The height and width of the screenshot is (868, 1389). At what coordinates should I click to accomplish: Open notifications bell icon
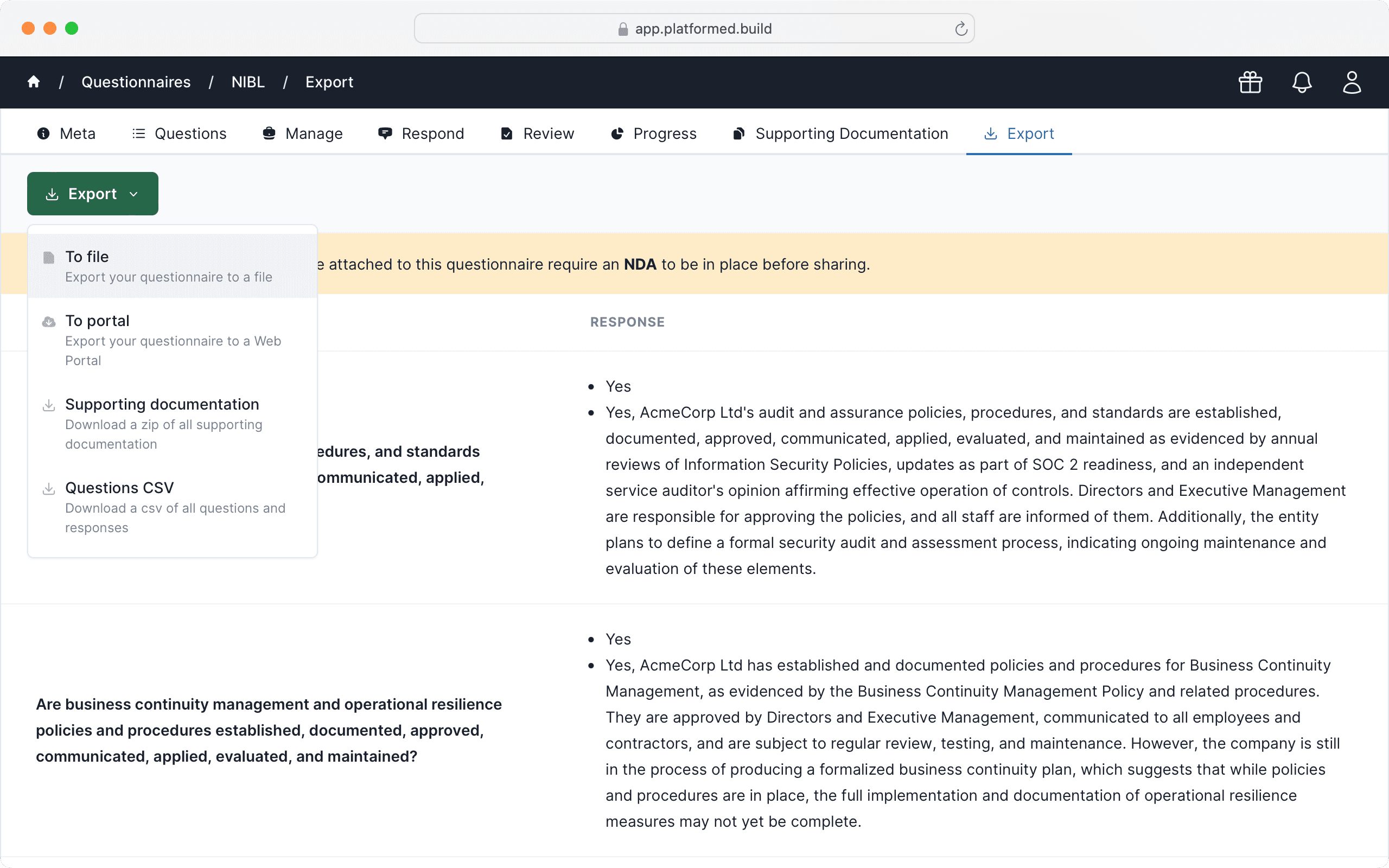1302,82
